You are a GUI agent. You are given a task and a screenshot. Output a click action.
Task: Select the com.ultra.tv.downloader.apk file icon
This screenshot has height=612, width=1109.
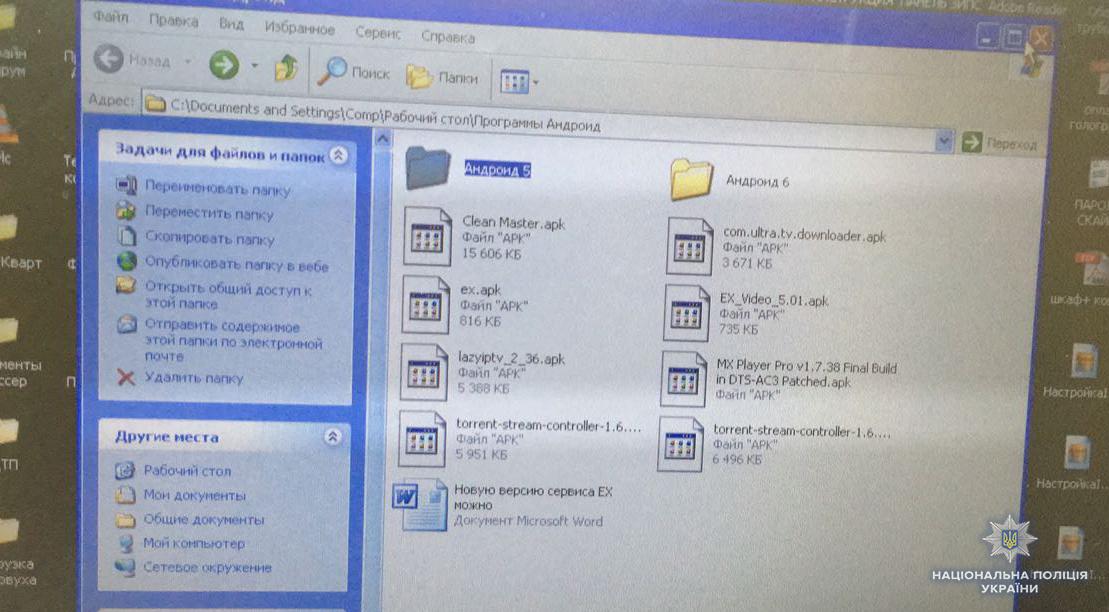pyautogui.click(x=689, y=246)
